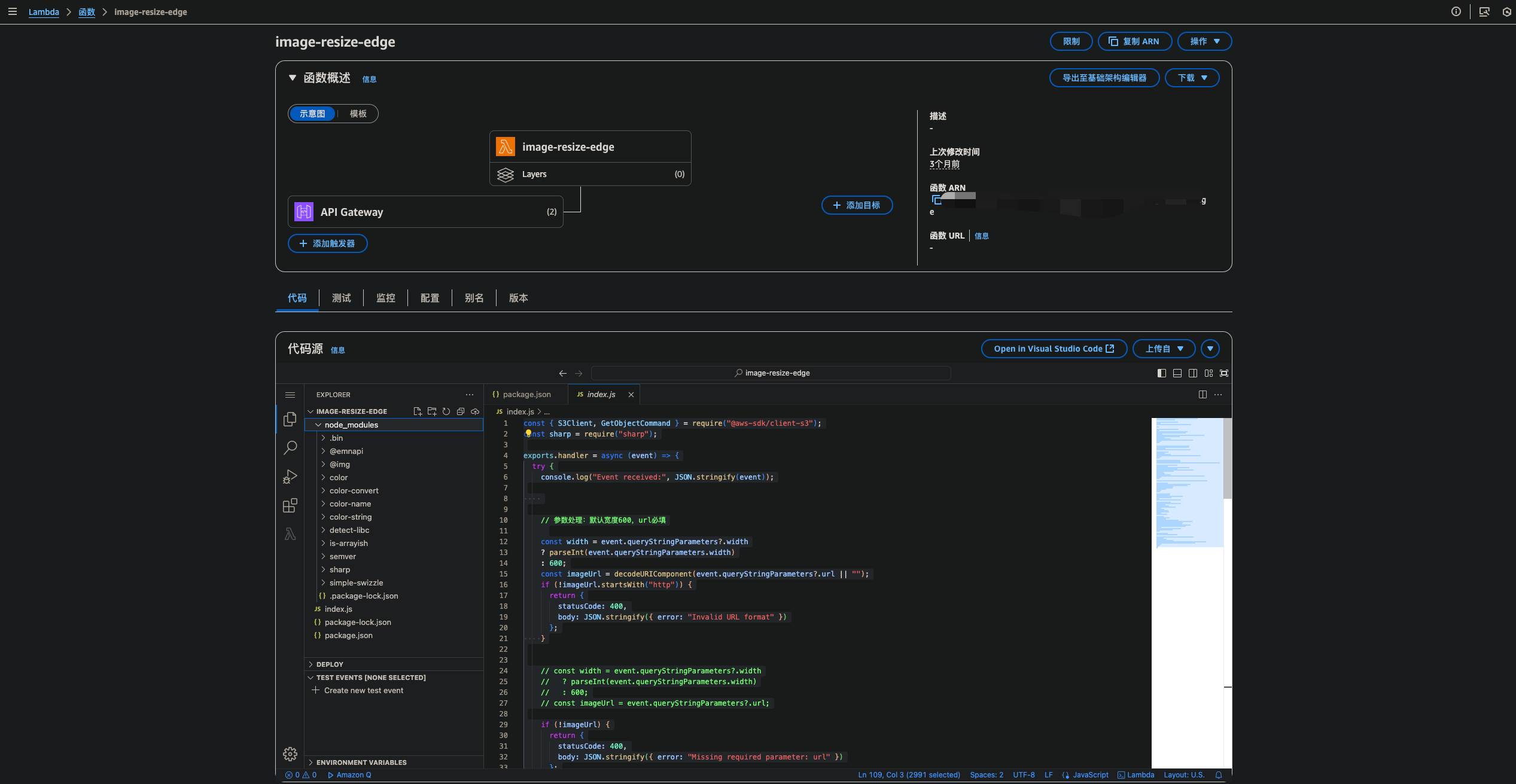The height and width of the screenshot is (784, 1516).
Task: Open the editor Manage gear icon
Action: (x=290, y=754)
